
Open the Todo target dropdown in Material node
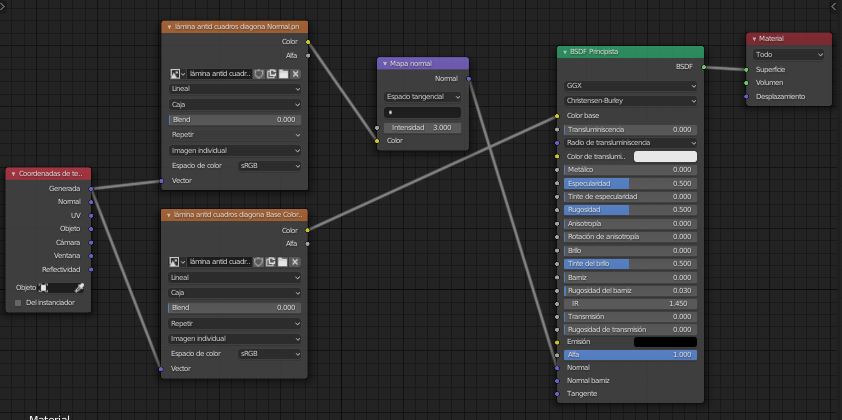[788, 54]
